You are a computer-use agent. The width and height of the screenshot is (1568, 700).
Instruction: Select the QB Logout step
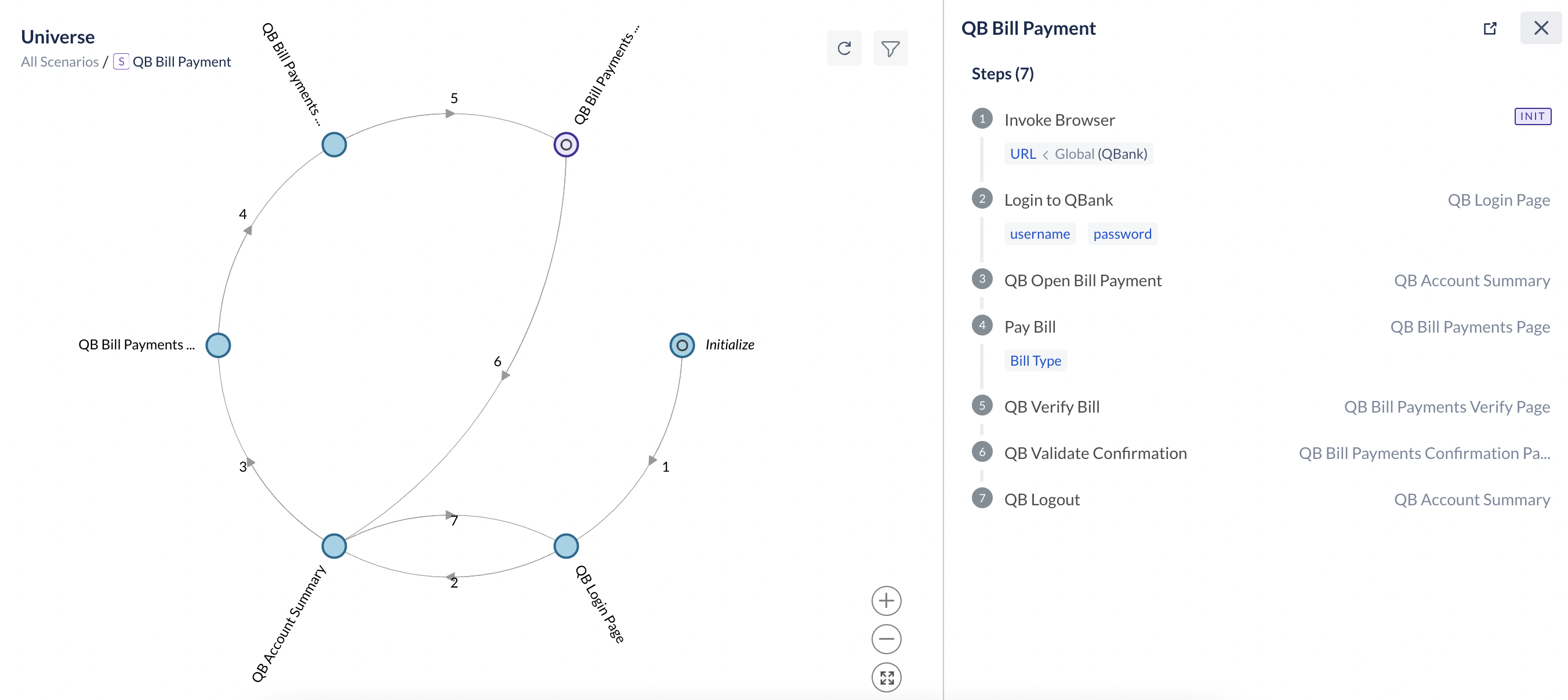click(x=1041, y=500)
